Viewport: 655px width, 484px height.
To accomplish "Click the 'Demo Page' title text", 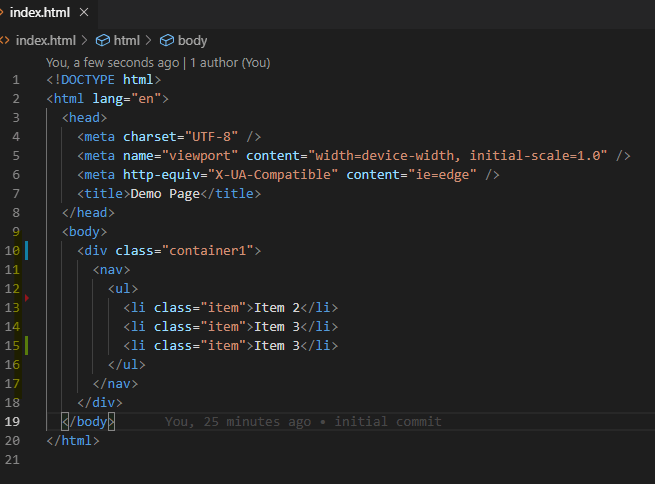I will (165, 194).
